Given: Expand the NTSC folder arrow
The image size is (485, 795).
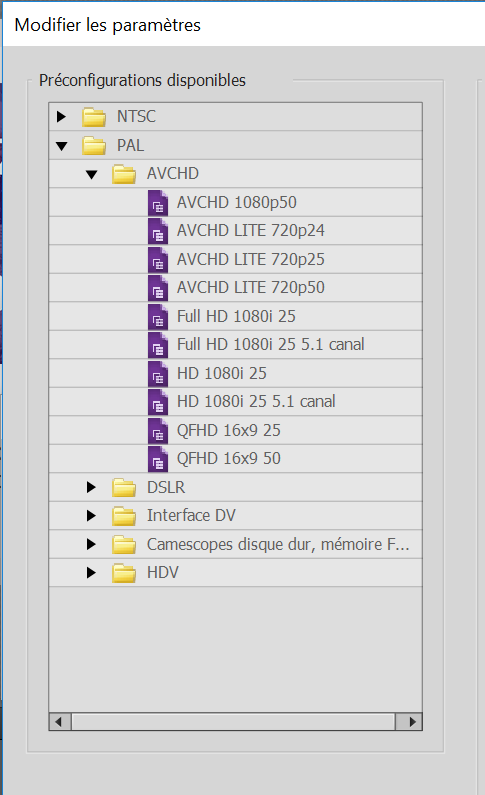Looking at the screenshot, I should click(61, 117).
